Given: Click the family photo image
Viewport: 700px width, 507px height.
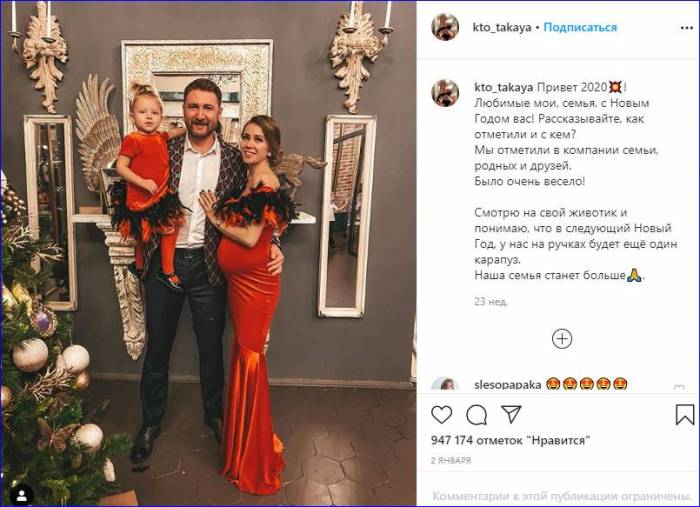Looking at the screenshot, I should click(x=209, y=254).
